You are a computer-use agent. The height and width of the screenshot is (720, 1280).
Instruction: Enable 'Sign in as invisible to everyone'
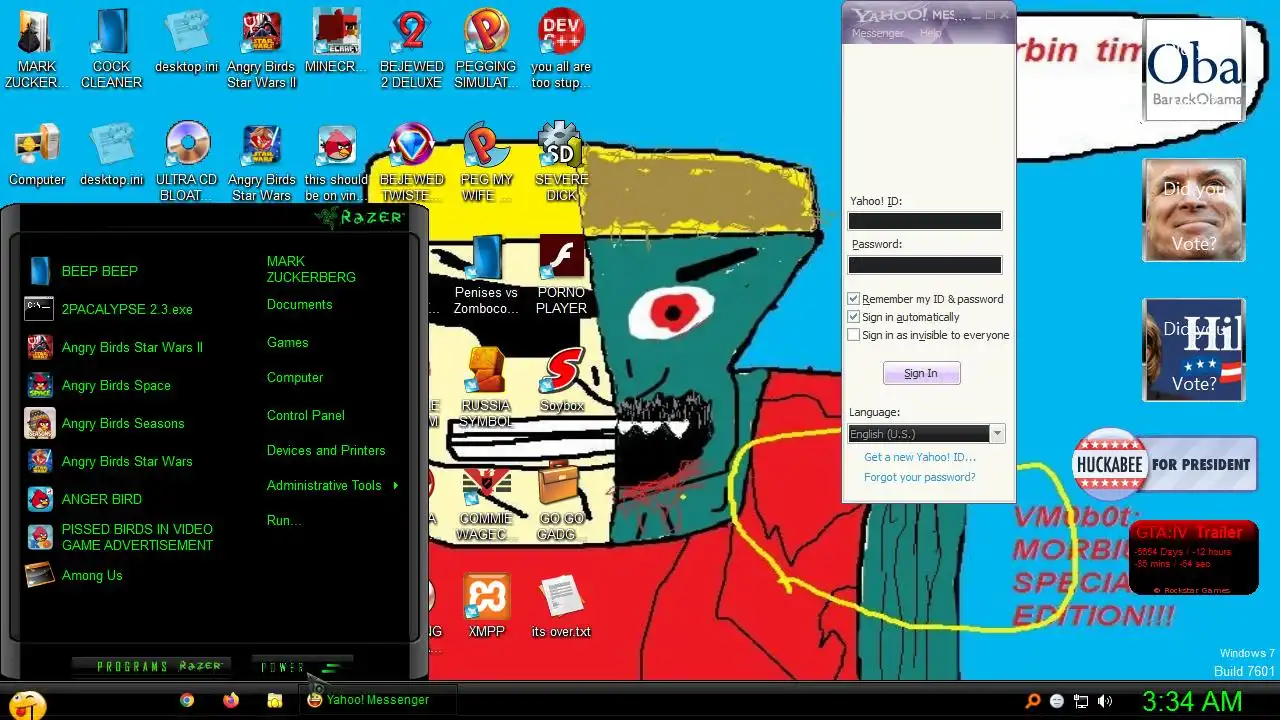pos(853,335)
